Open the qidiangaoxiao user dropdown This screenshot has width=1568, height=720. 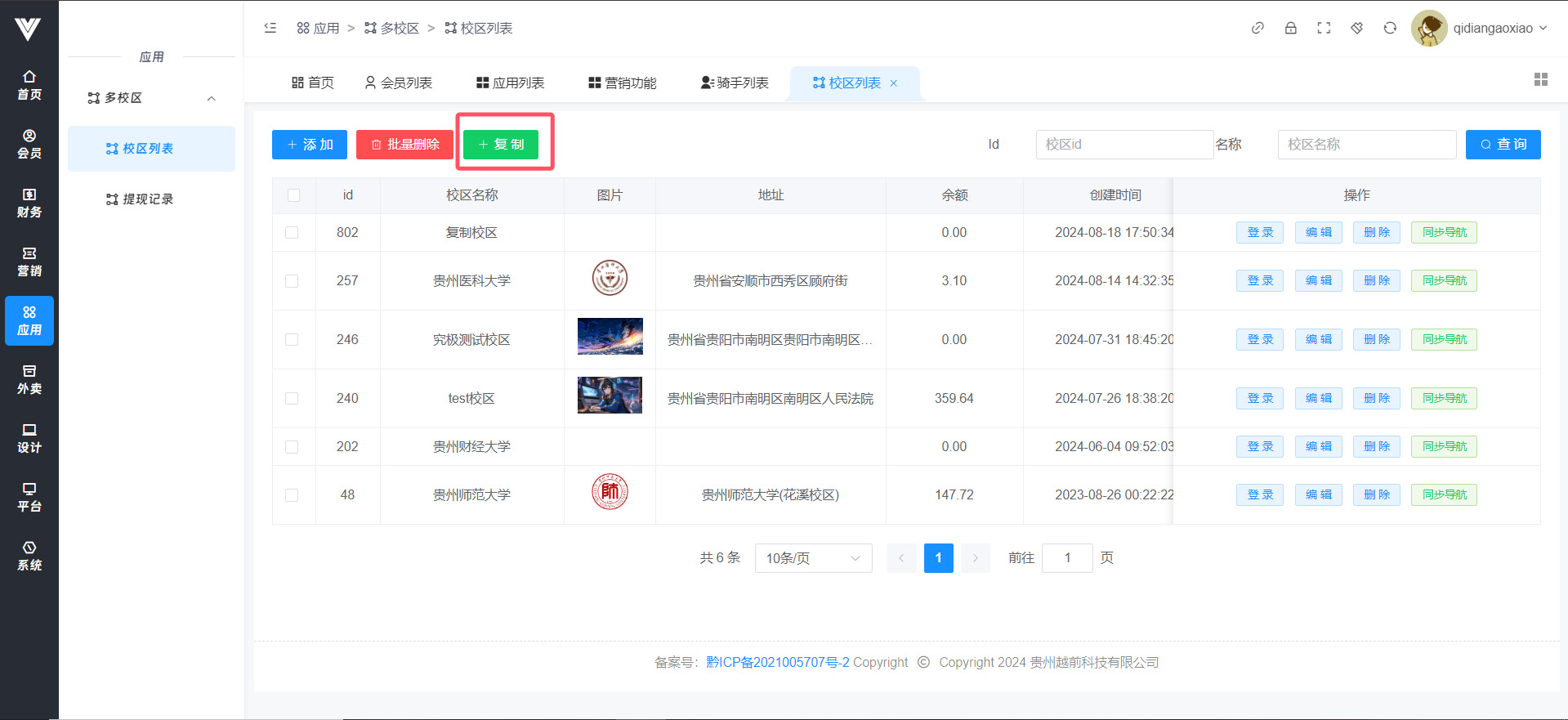click(x=1481, y=28)
